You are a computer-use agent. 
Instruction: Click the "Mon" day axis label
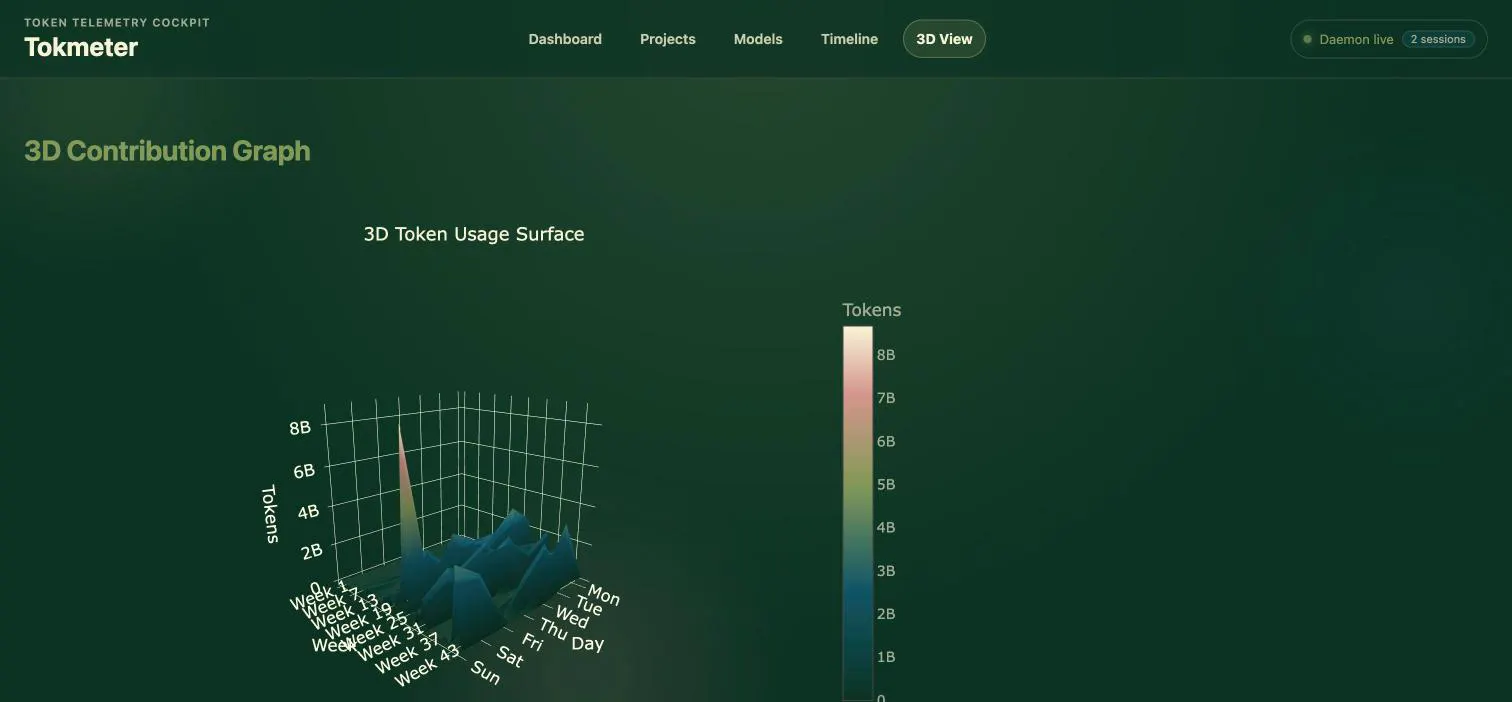click(x=603, y=596)
